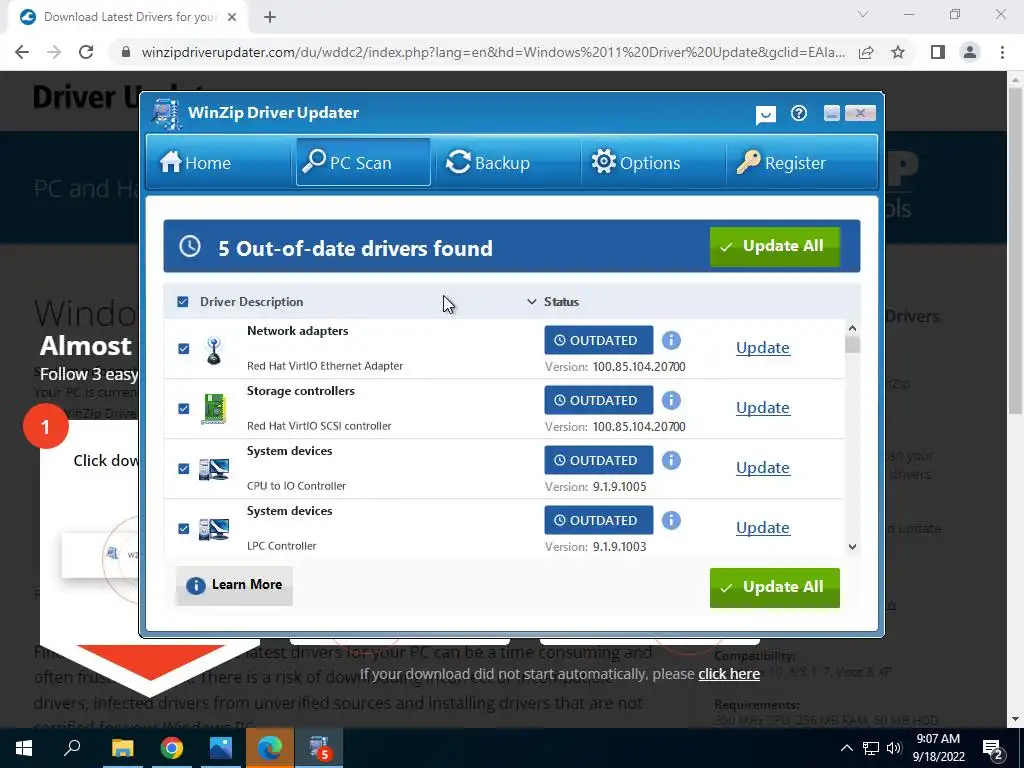Viewport: 1024px width, 768px height.
Task: Click the clock icon beside drivers found
Action: tap(190, 247)
